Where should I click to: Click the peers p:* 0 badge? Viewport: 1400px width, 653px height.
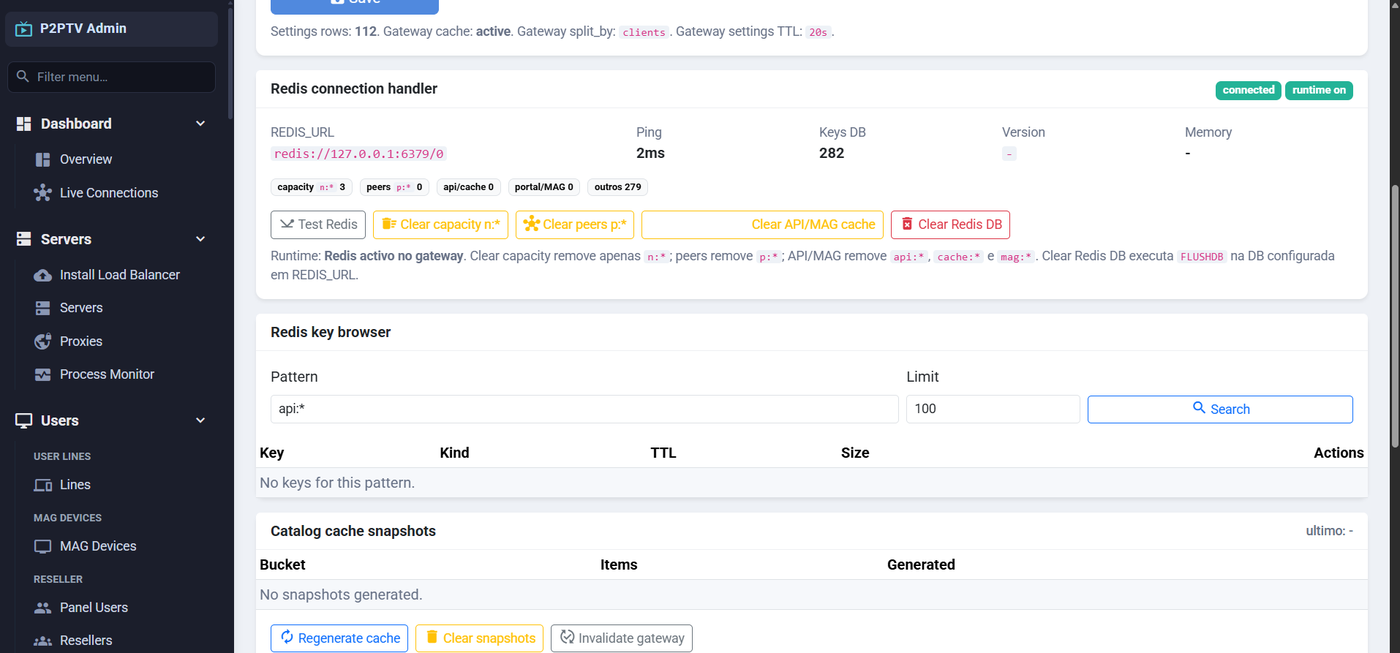pos(395,187)
